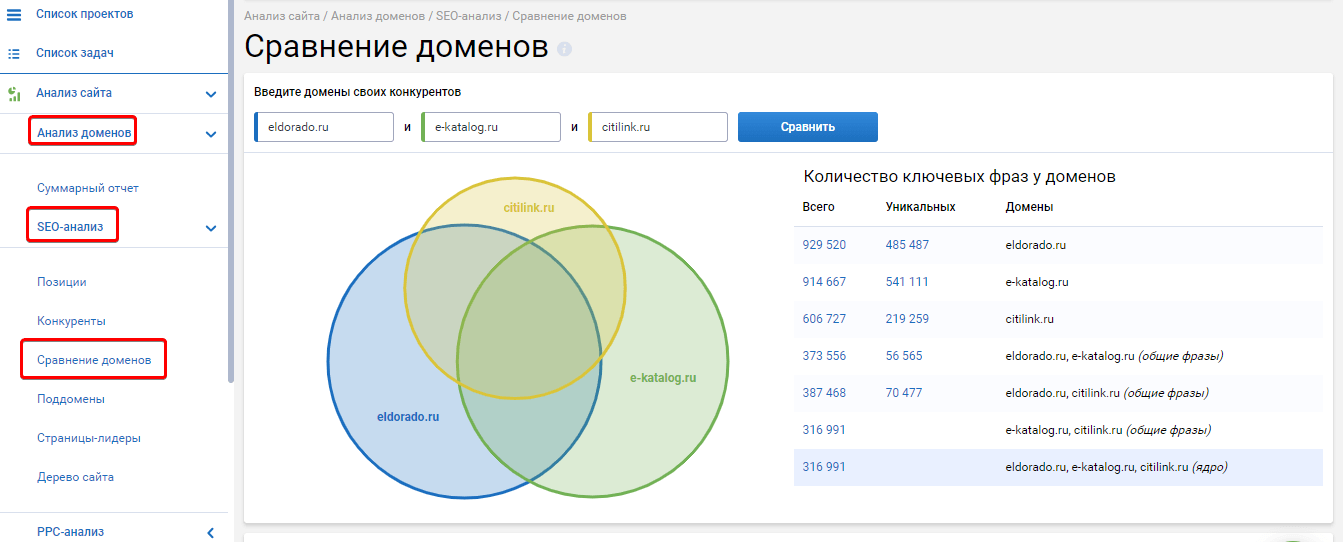Collapse the SEO-анализ chevron
Viewport: 1343px width, 542px height.
pyautogui.click(x=211, y=228)
